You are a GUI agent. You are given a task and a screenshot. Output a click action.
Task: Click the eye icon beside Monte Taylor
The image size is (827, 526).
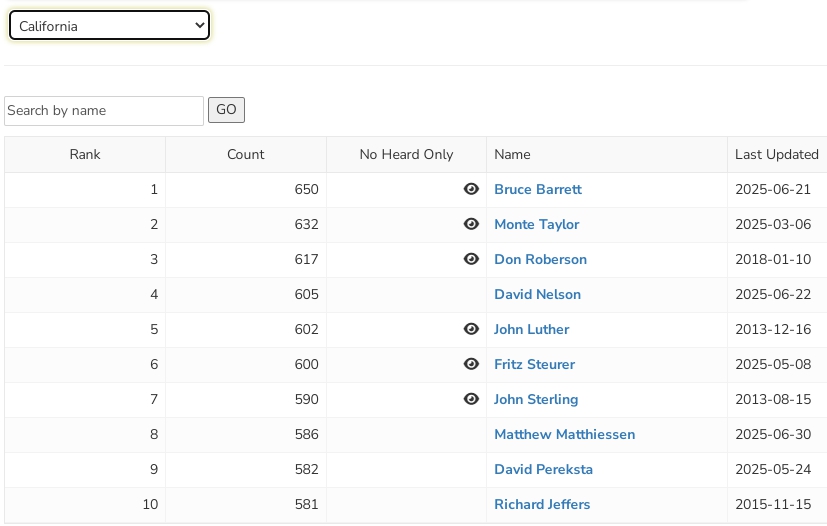(x=471, y=224)
